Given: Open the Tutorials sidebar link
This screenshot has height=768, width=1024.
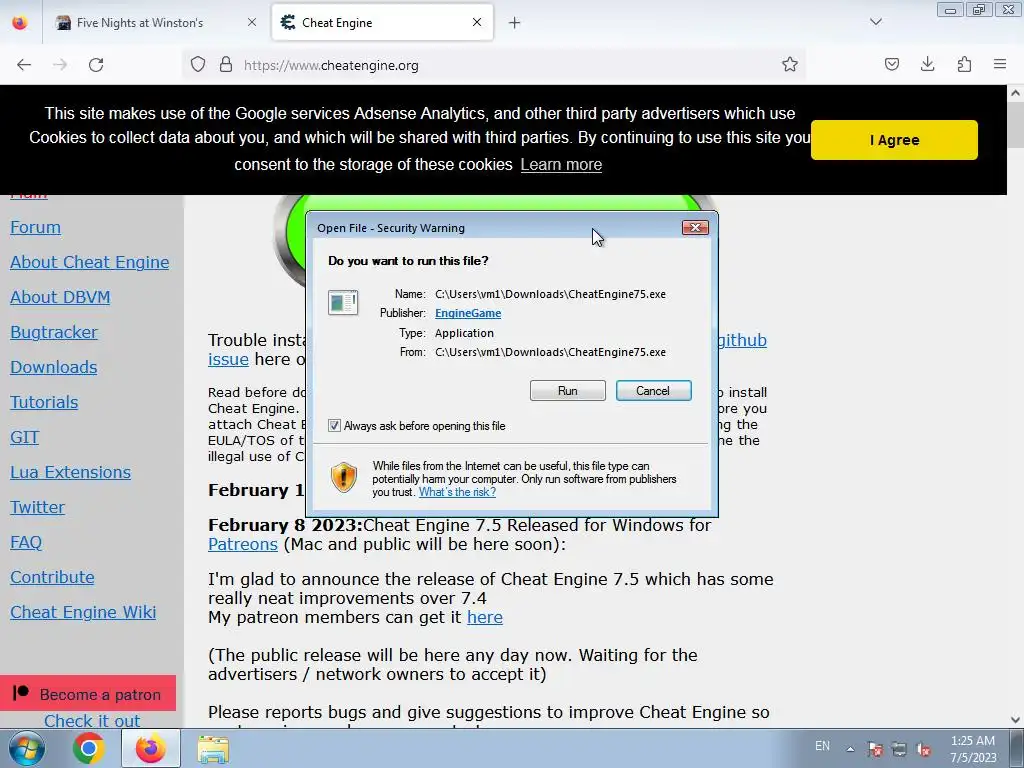Looking at the screenshot, I should coord(44,402).
